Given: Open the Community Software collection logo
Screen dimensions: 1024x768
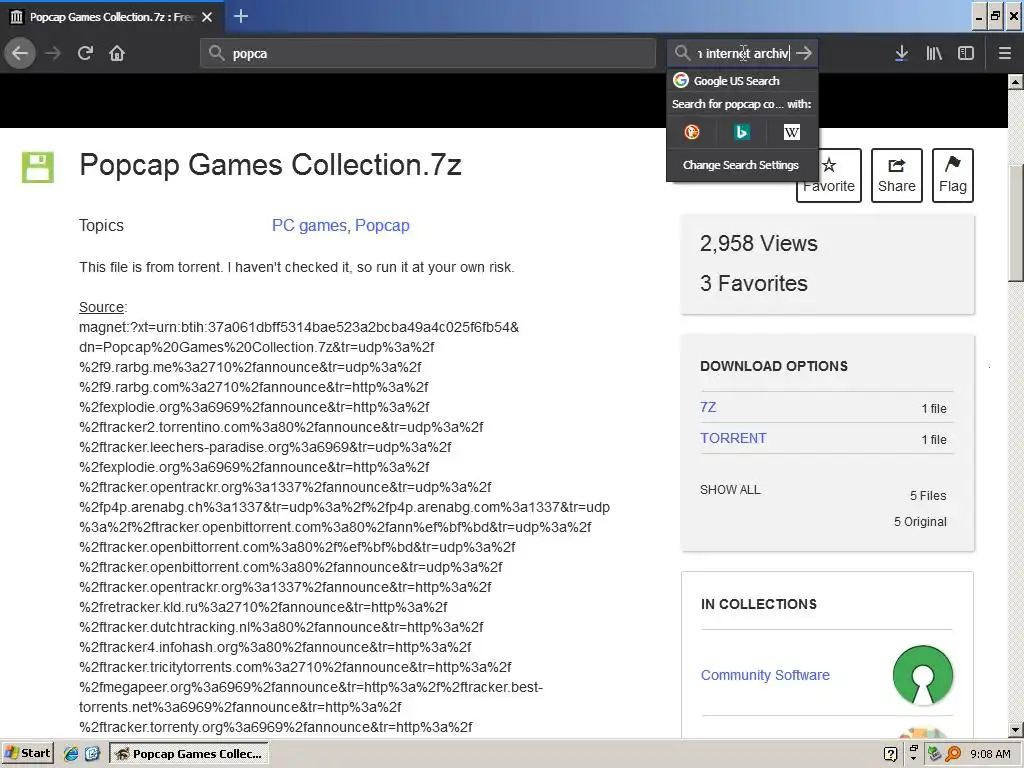Looking at the screenshot, I should click(x=923, y=675).
